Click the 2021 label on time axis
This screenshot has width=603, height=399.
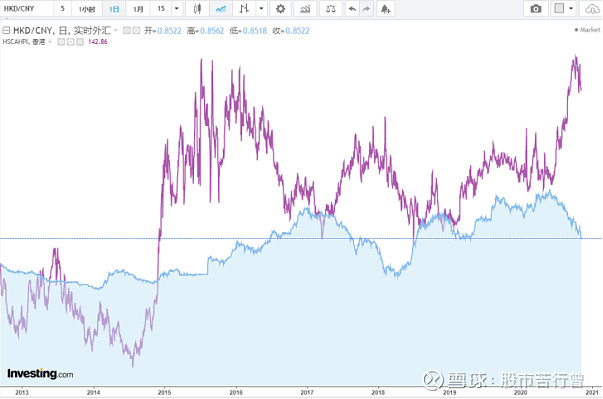pos(592,392)
